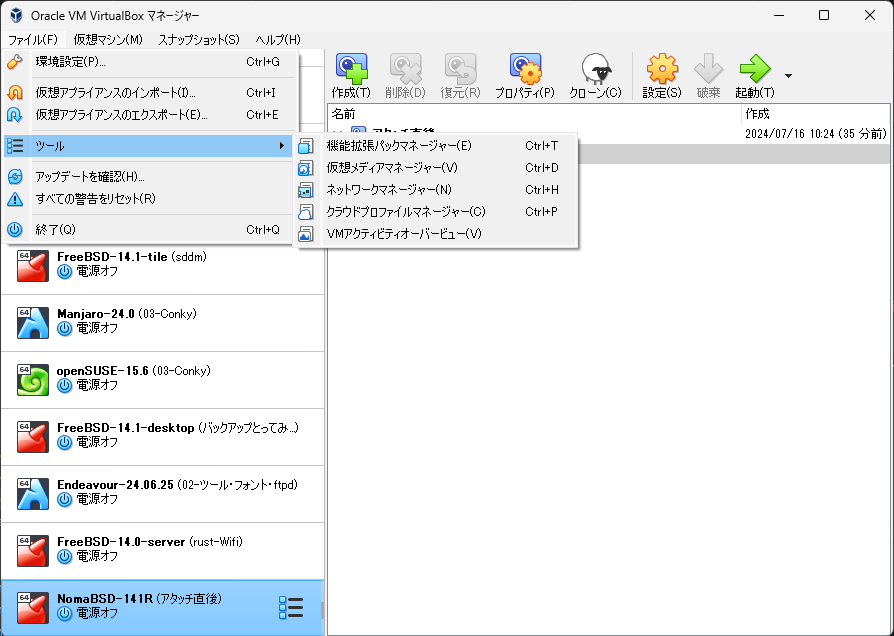This screenshot has width=894, height=636.
Task: Open the 仮想マシン(M) menu
Action: click(108, 39)
